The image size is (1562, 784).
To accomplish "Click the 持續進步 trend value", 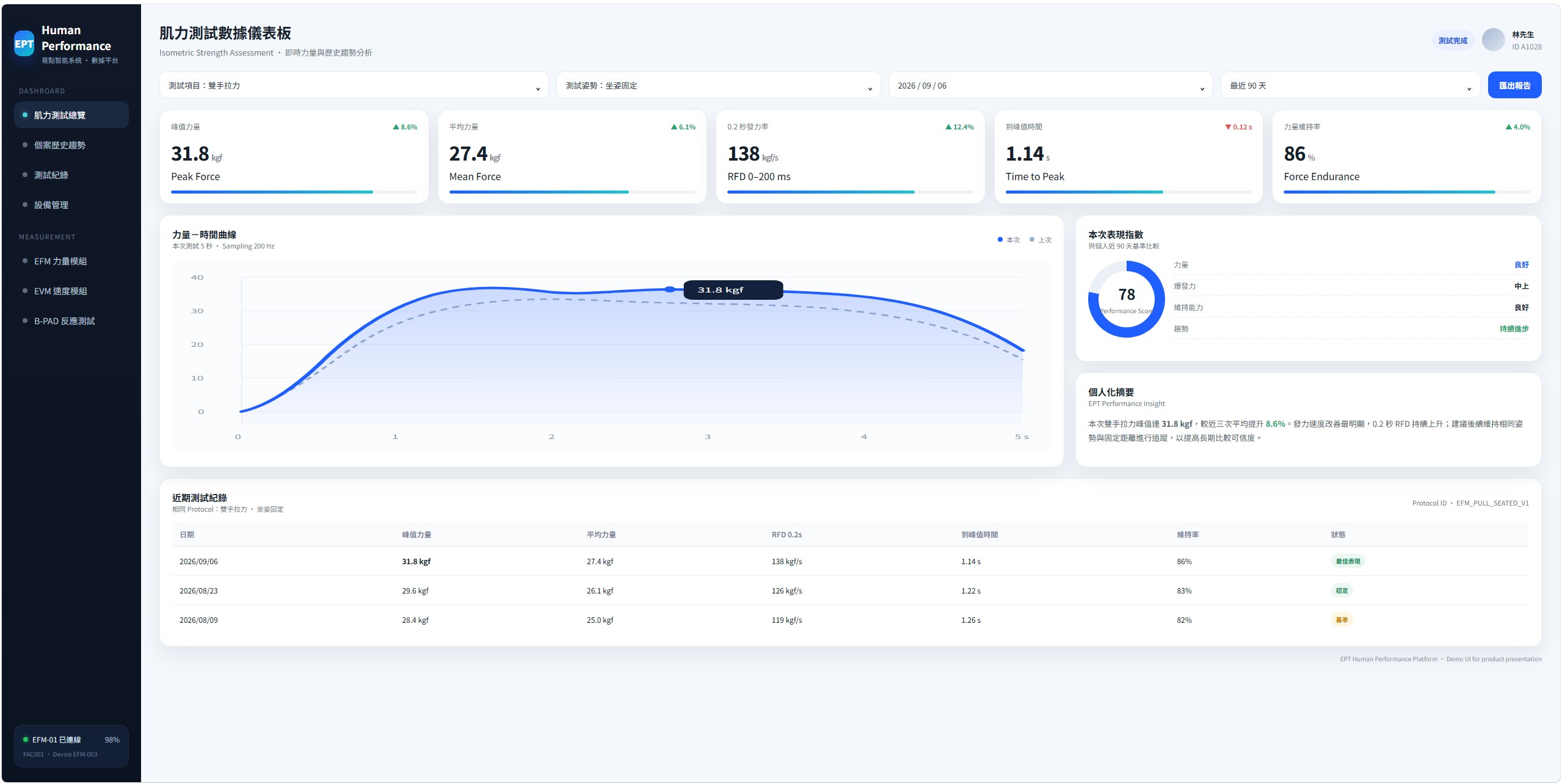I will coord(1514,328).
